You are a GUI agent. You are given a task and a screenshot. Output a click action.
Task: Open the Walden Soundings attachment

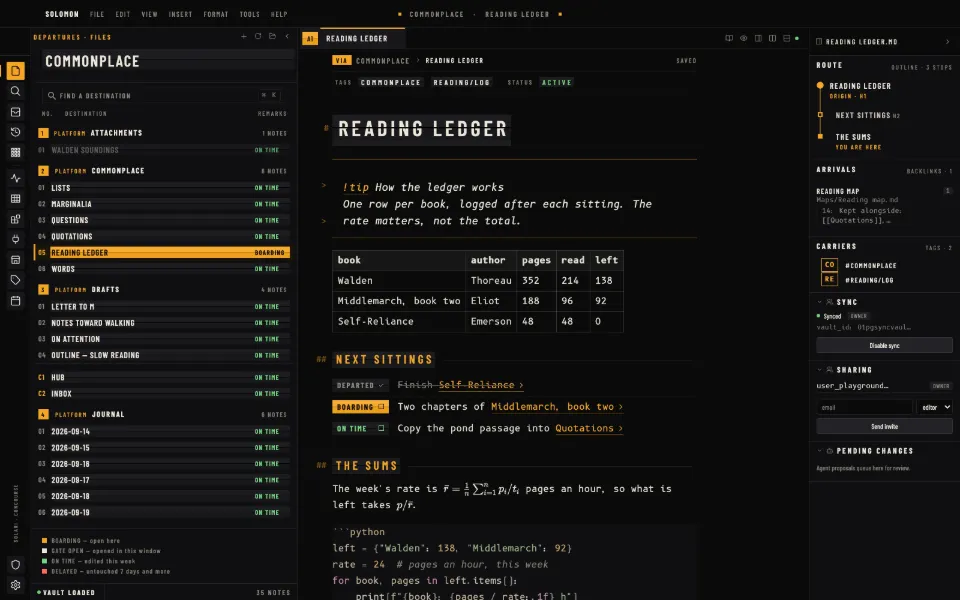pos(162,150)
